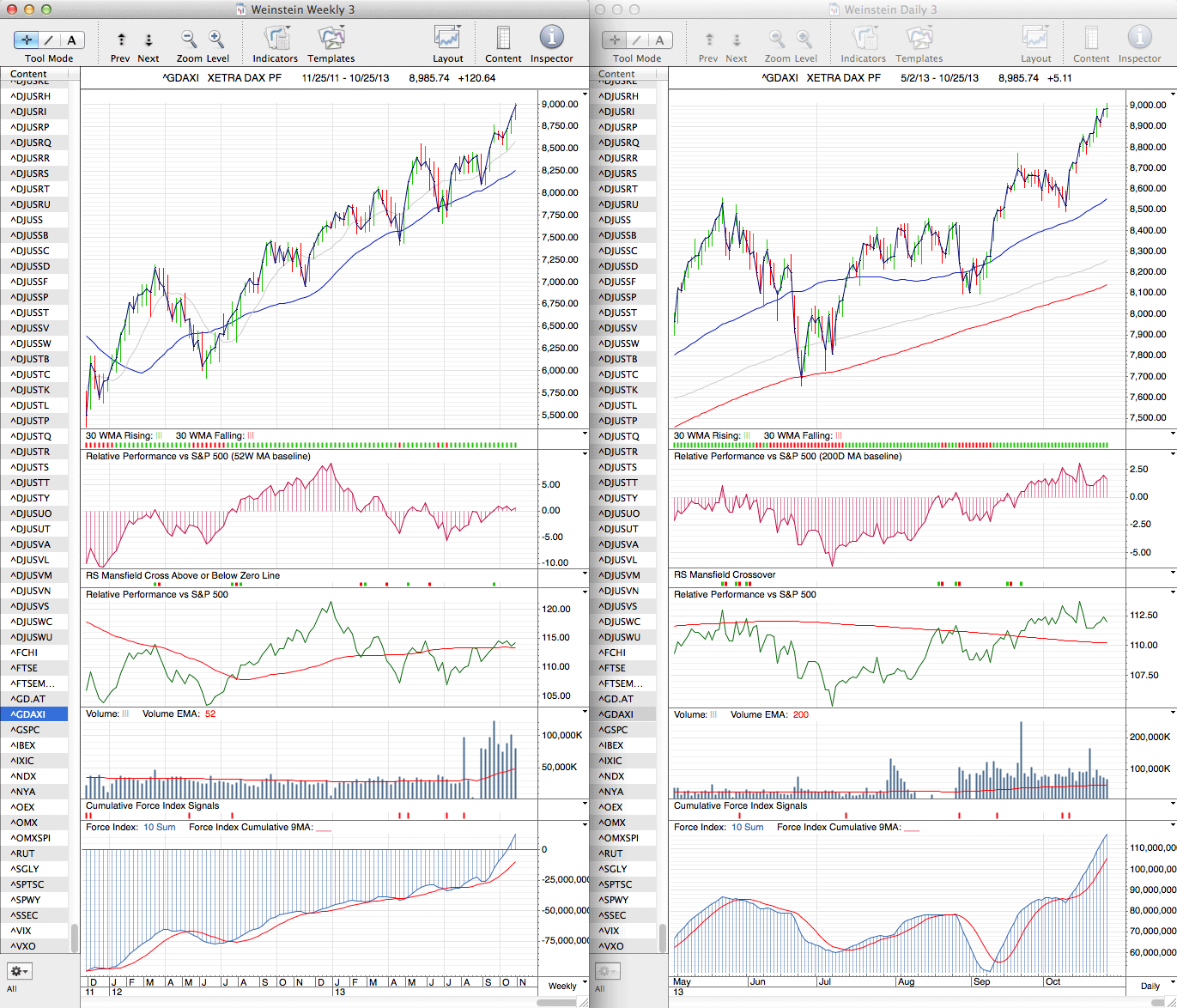1177x1008 pixels.
Task: Open Indicators in Weekly window toolbar
Action: pyautogui.click(x=276, y=39)
